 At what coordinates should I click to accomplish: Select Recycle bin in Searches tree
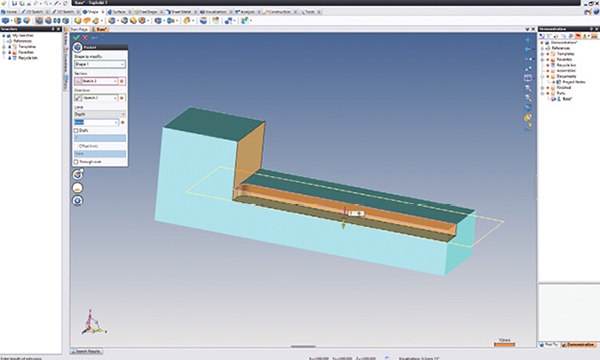pos(28,58)
